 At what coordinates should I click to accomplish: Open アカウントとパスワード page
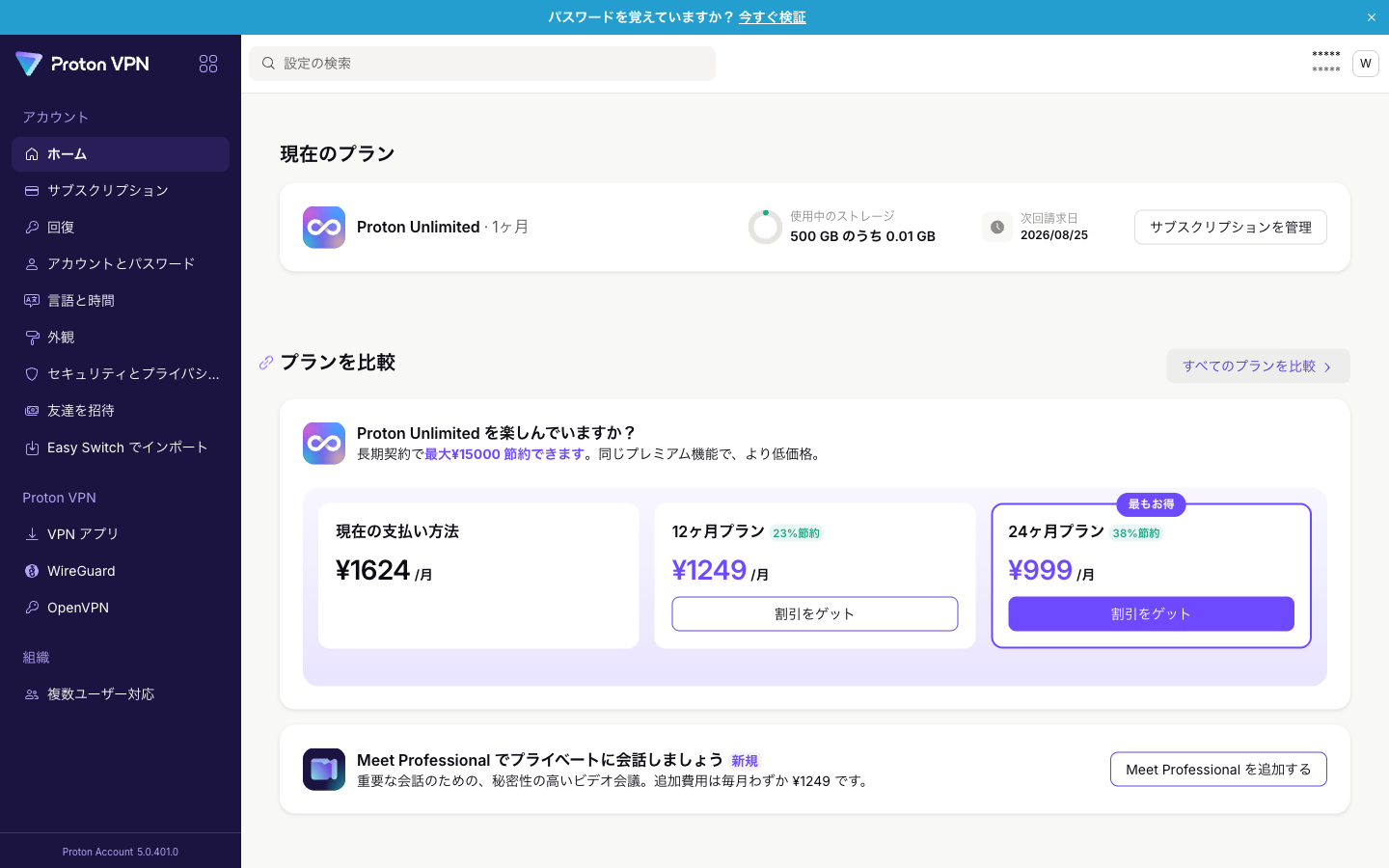click(121, 264)
